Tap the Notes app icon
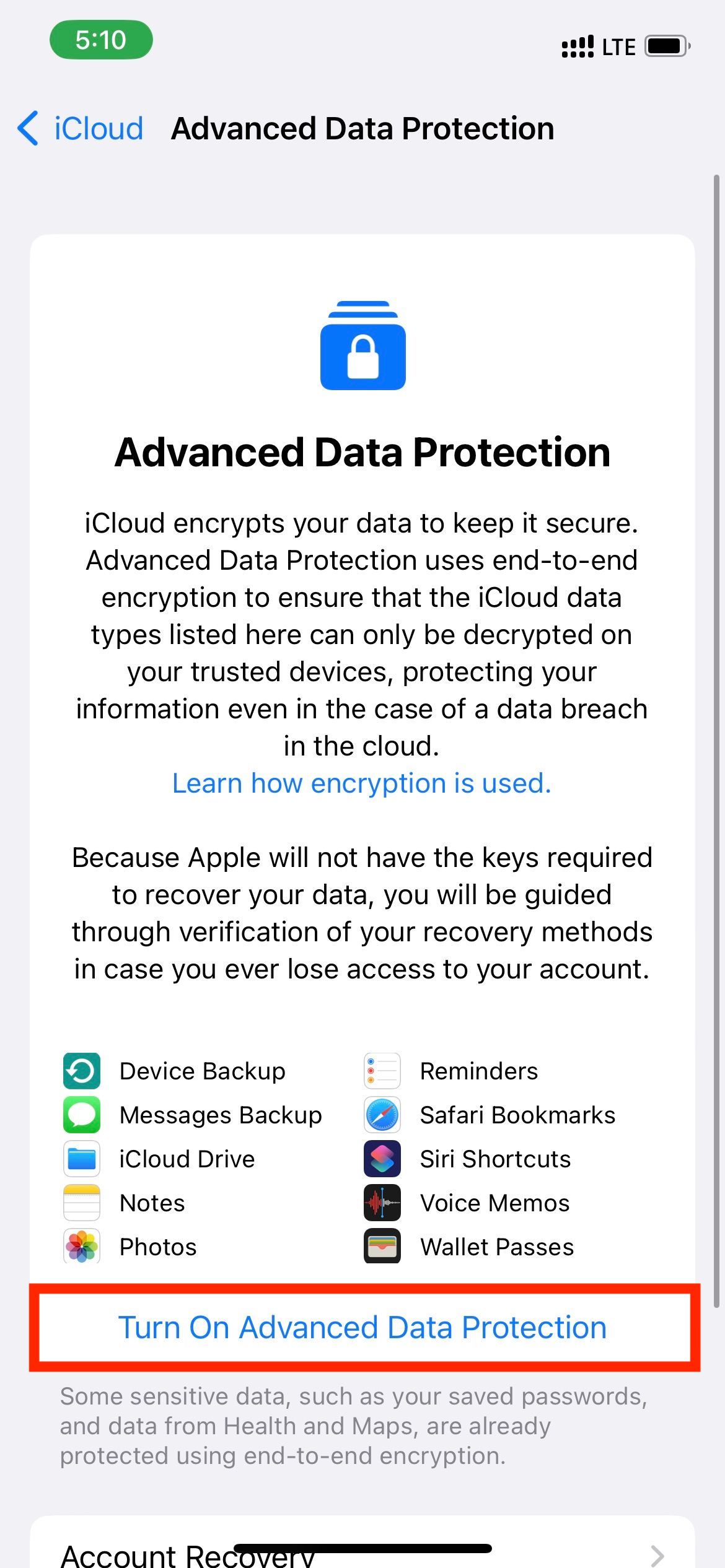The image size is (725, 1568). pyautogui.click(x=82, y=1203)
